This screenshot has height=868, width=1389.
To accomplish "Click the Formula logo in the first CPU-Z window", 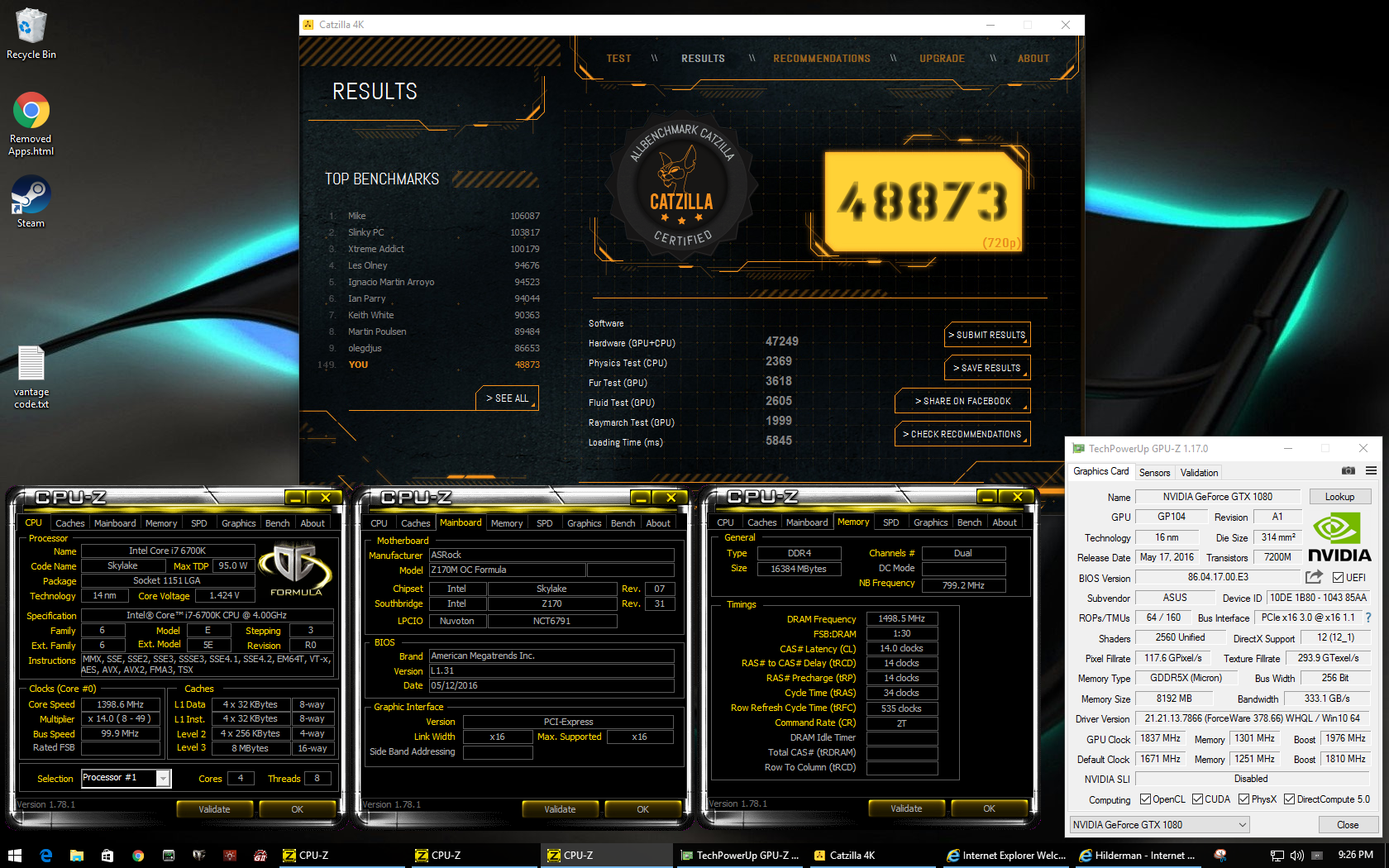I will click(296, 570).
